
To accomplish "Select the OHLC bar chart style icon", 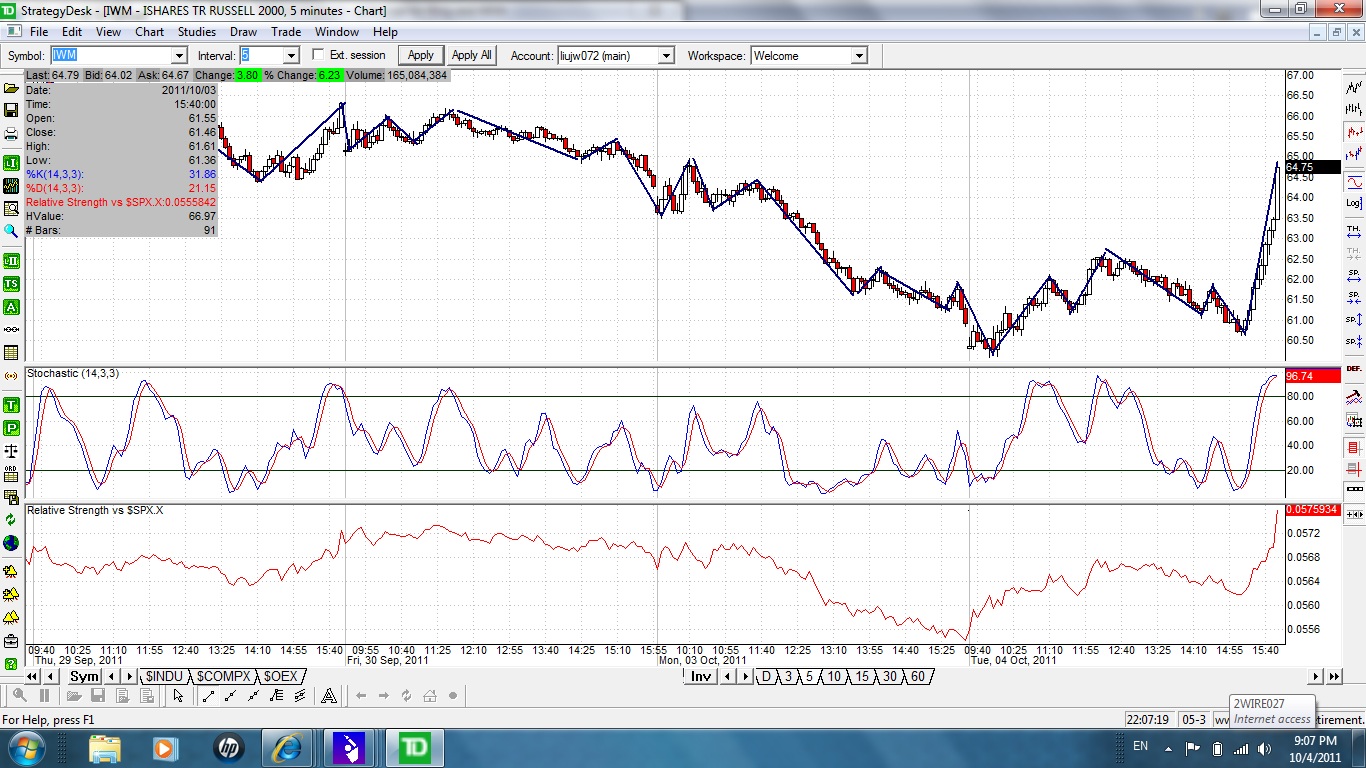I will pos(1354,109).
